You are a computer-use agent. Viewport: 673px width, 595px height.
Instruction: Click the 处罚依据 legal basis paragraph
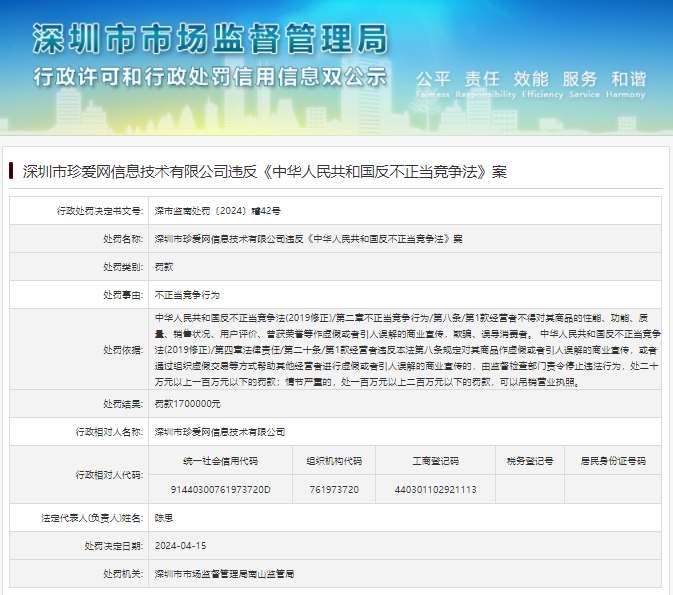coord(405,349)
